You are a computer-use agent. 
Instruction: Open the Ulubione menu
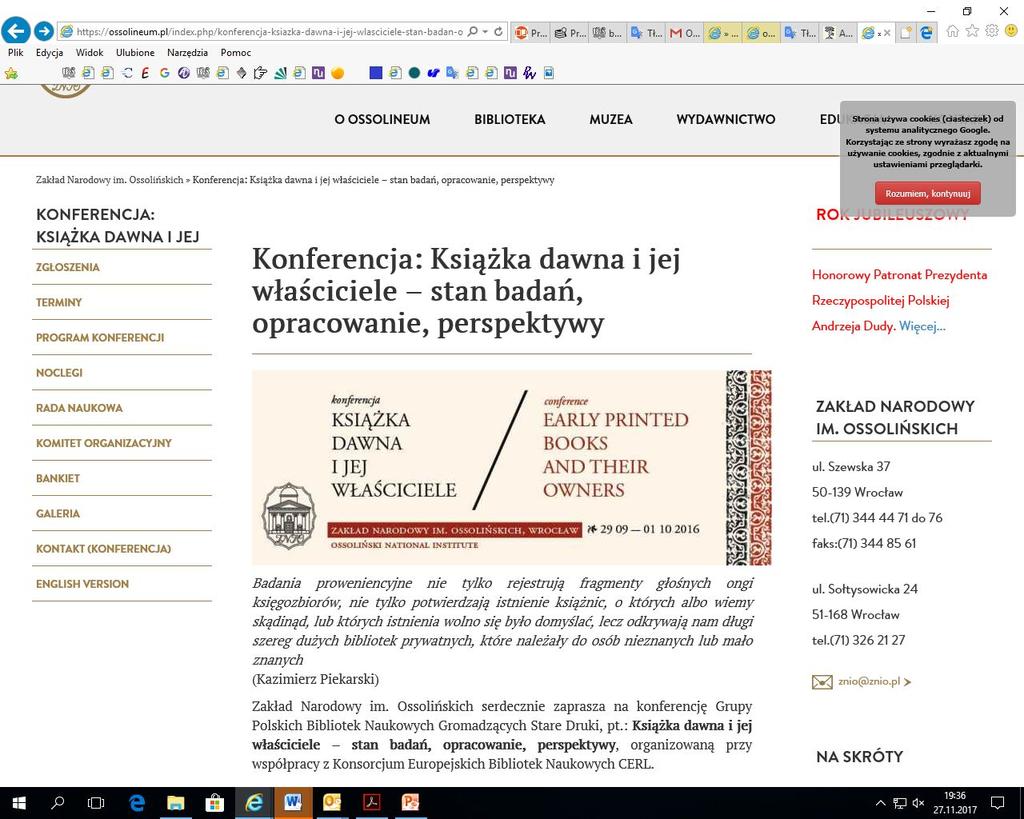point(135,52)
